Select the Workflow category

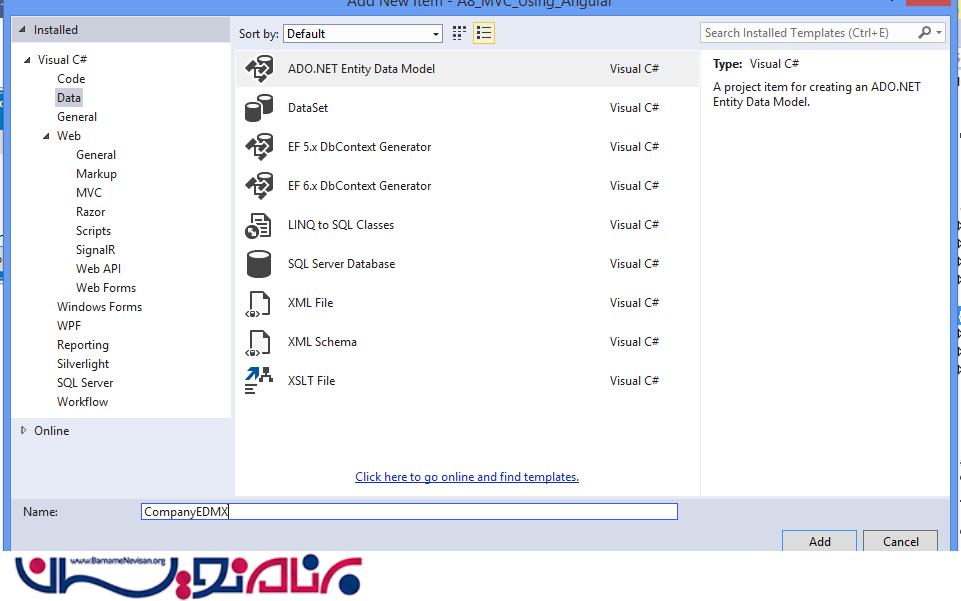(x=82, y=401)
